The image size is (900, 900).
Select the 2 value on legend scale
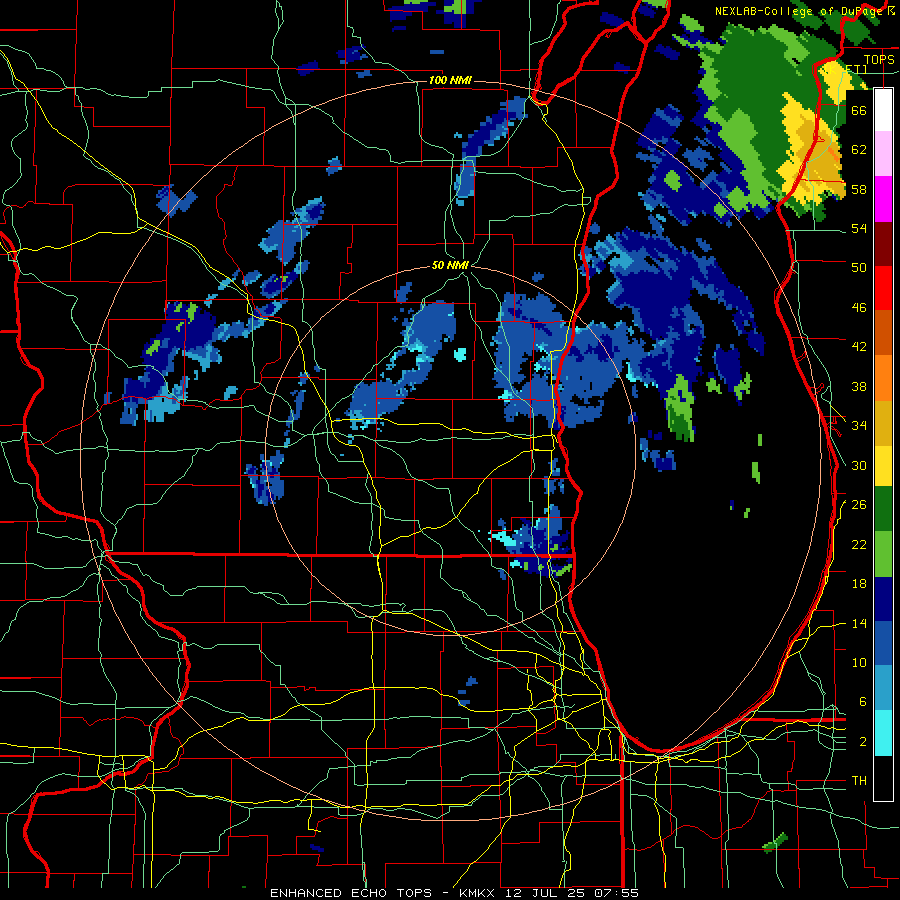click(862, 742)
